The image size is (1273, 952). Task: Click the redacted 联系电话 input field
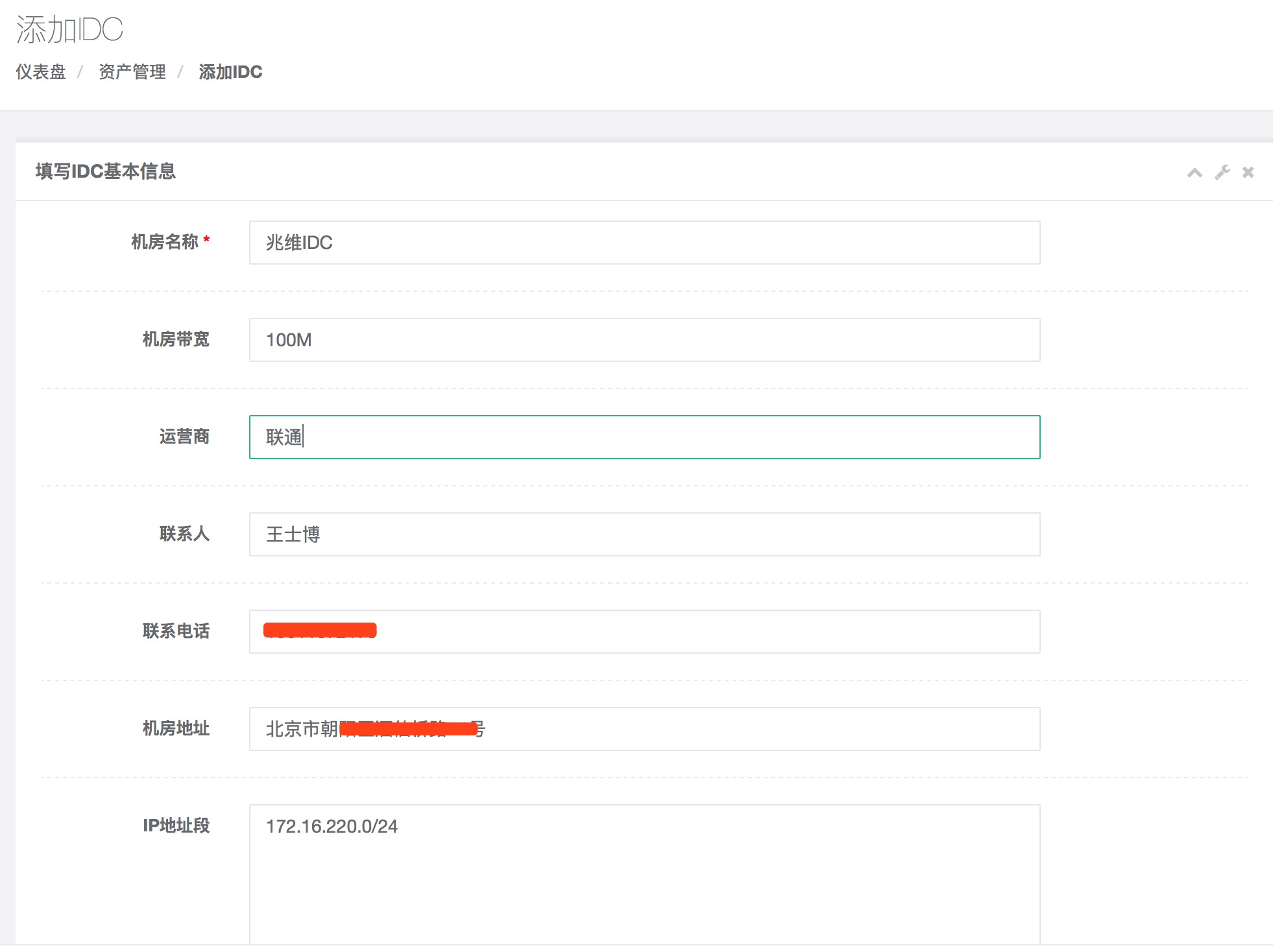pyautogui.click(x=644, y=632)
